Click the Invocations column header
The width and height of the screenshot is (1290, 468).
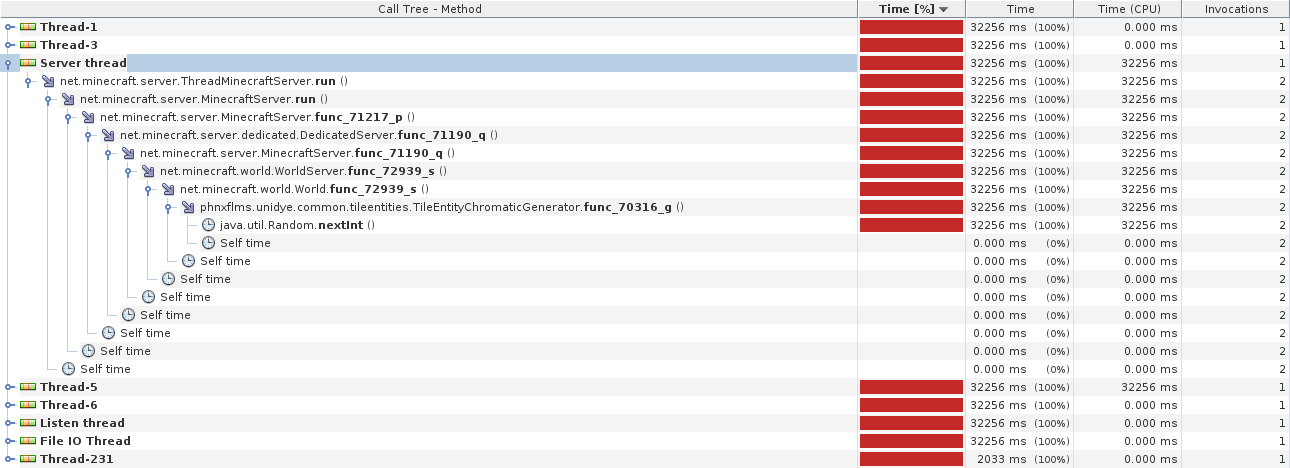click(1236, 9)
